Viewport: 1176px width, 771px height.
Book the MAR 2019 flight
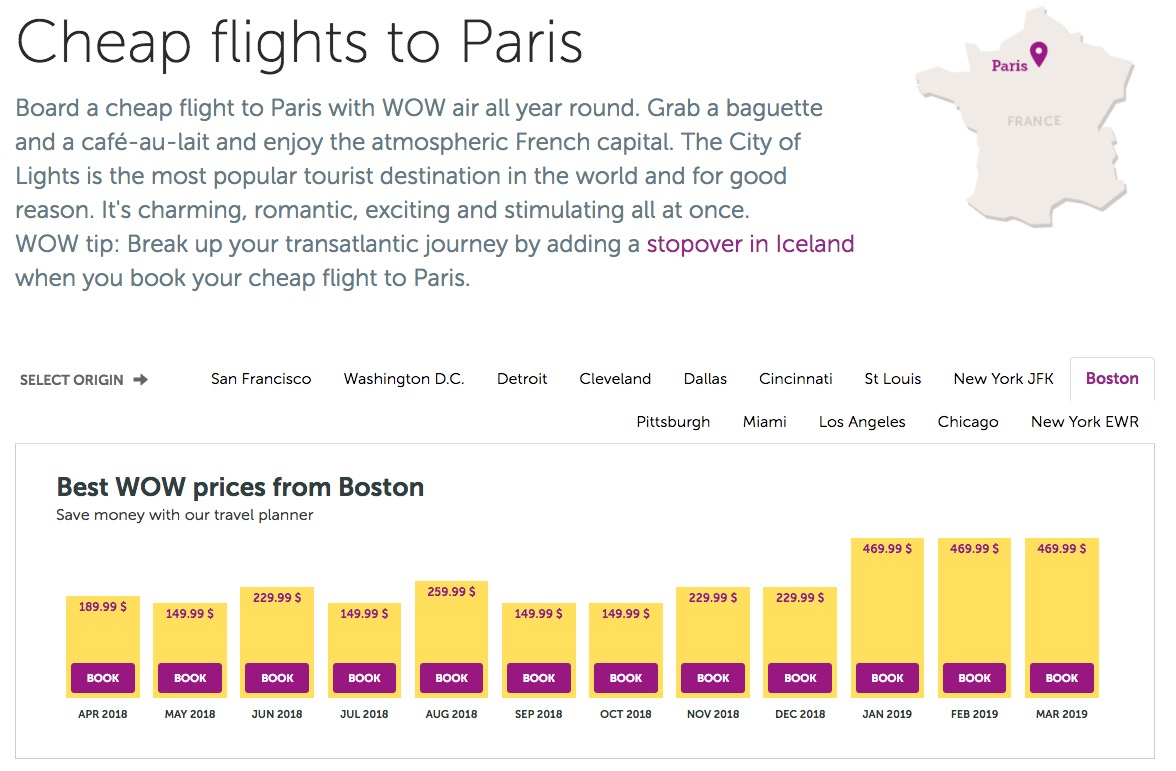point(1061,678)
